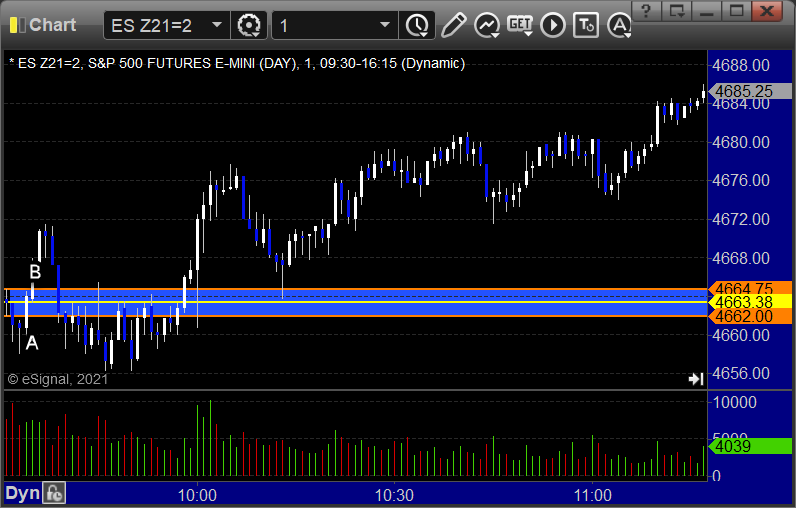The width and height of the screenshot is (796, 508).
Task: Click the letter B annotation
Action: pyautogui.click(x=35, y=272)
